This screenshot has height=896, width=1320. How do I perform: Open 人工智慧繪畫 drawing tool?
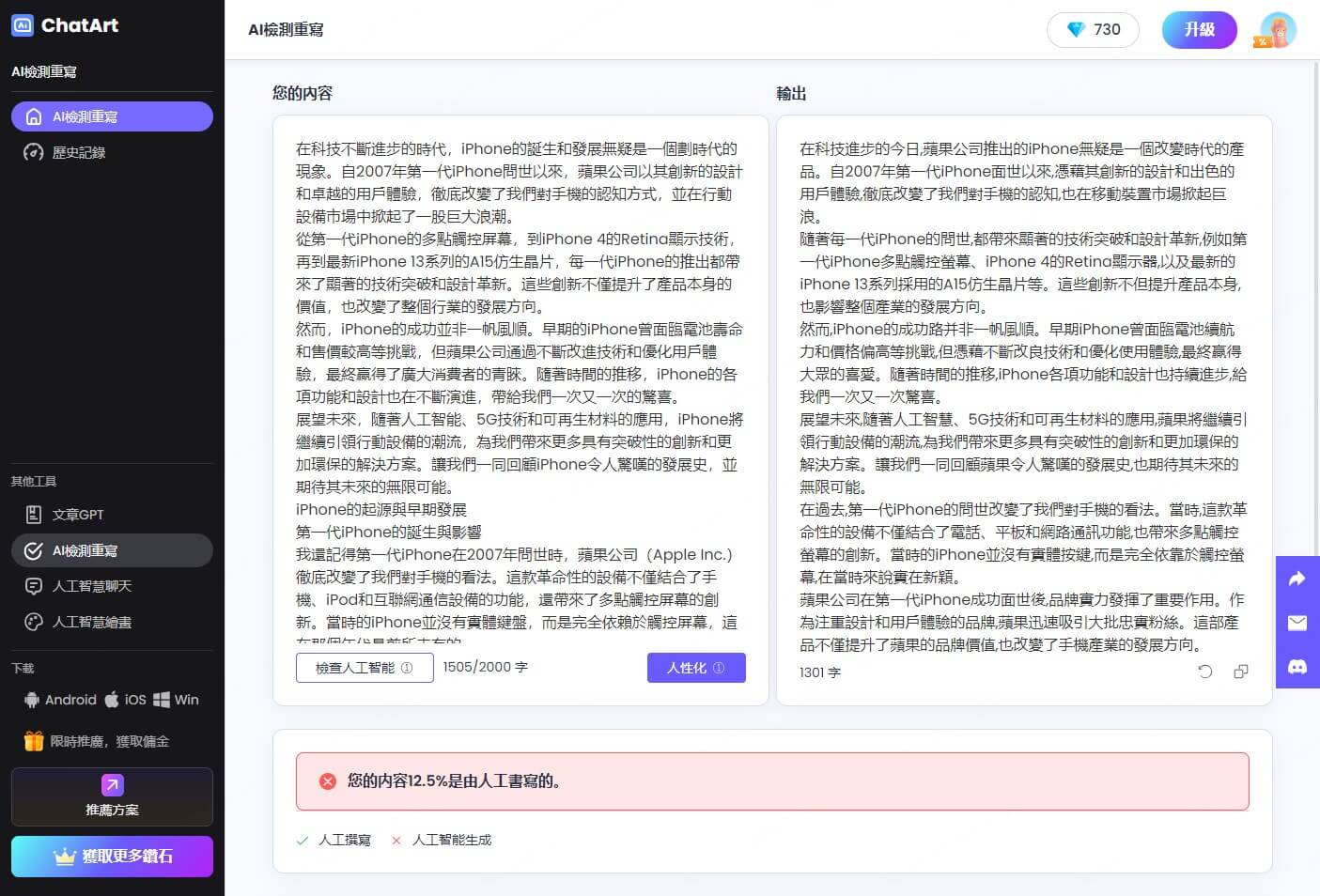(x=112, y=622)
